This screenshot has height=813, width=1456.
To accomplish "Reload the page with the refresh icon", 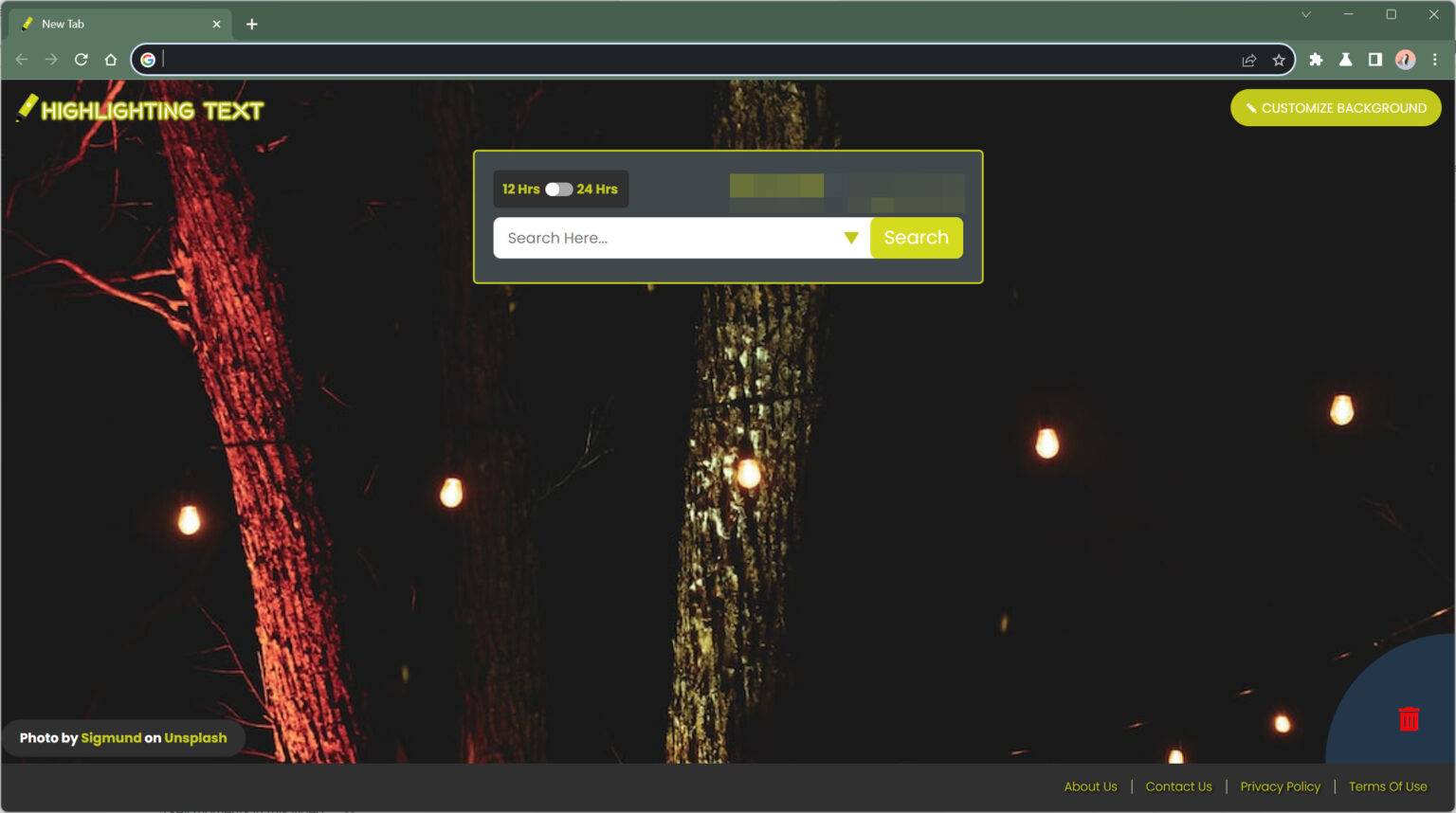I will coord(82,59).
